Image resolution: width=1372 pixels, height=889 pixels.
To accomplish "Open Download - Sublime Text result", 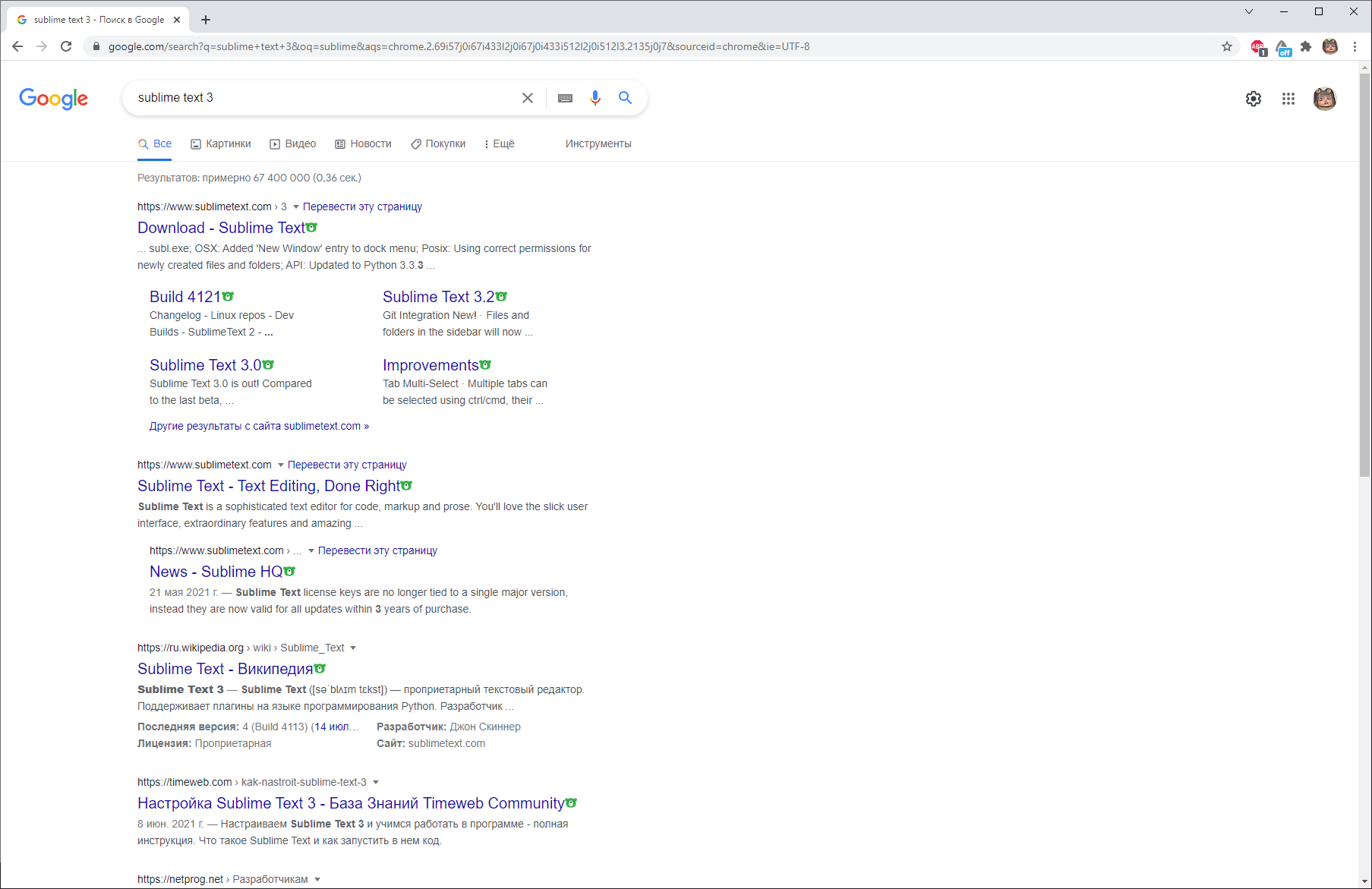I will 221,228.
